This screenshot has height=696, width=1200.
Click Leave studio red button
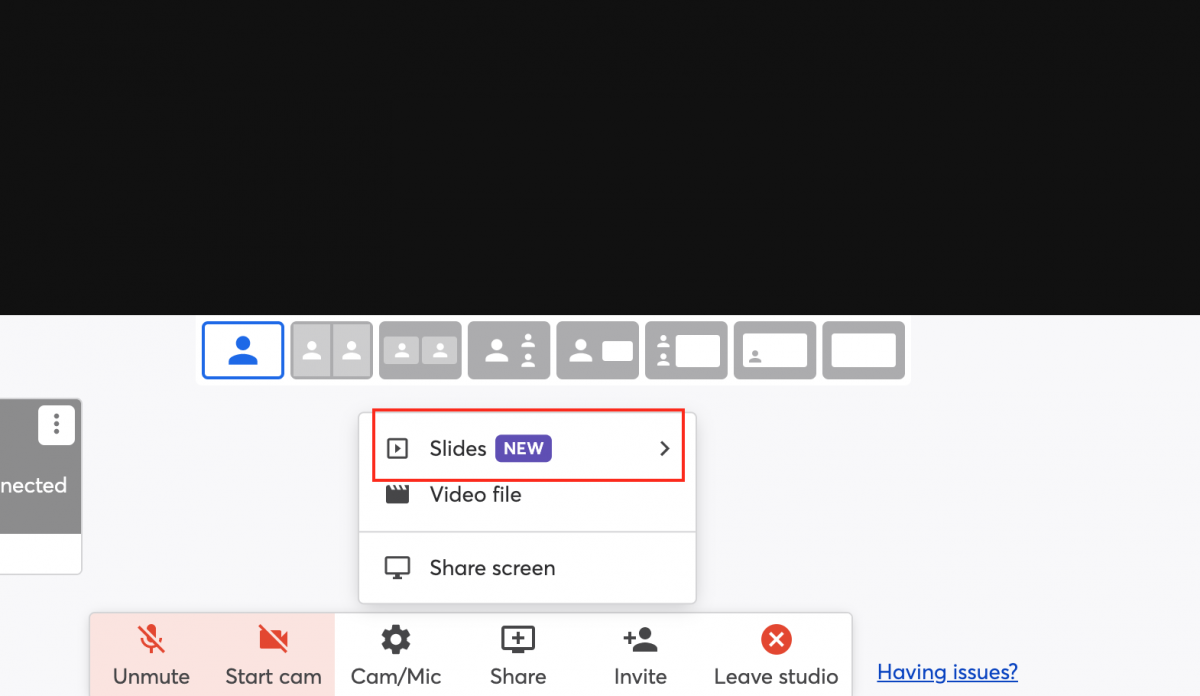[x=776, y=655]
